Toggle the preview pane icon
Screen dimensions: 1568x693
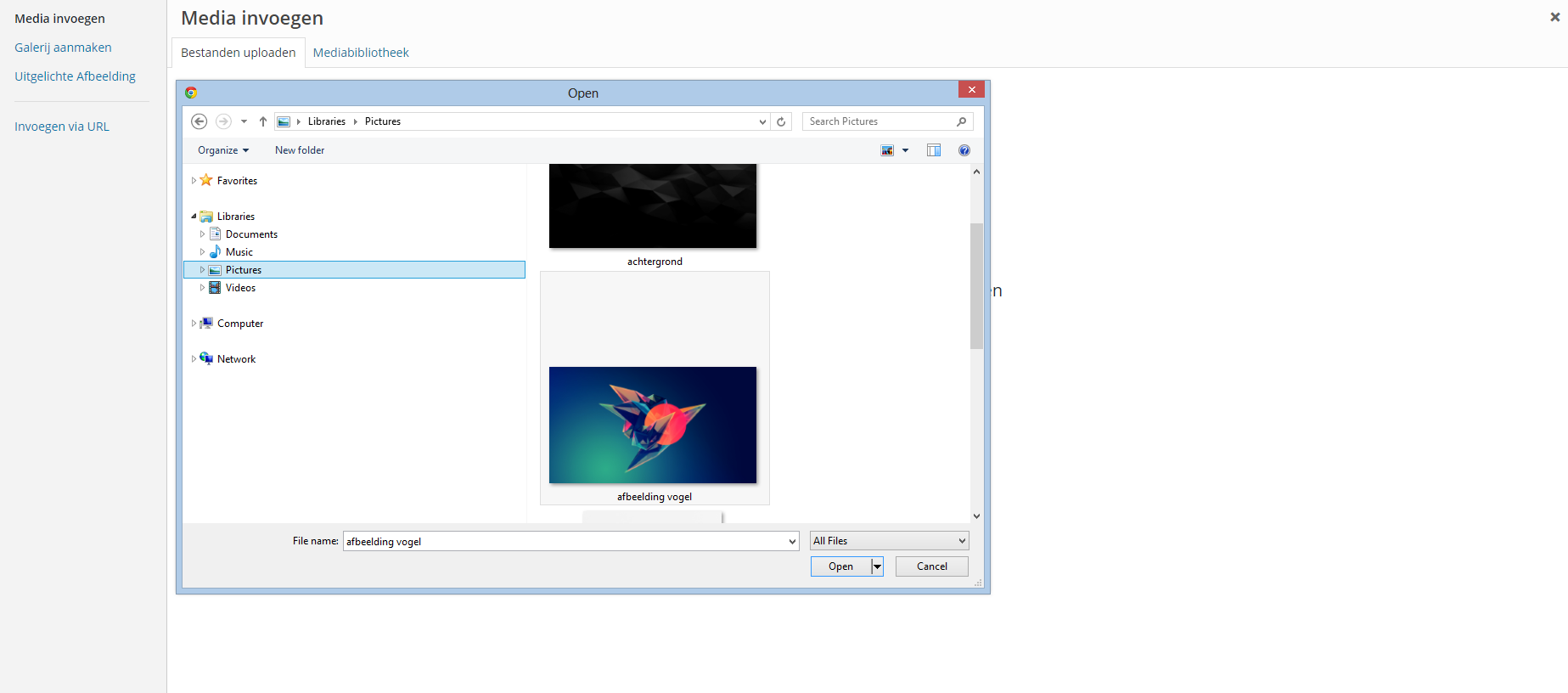[x=934, y=150]
